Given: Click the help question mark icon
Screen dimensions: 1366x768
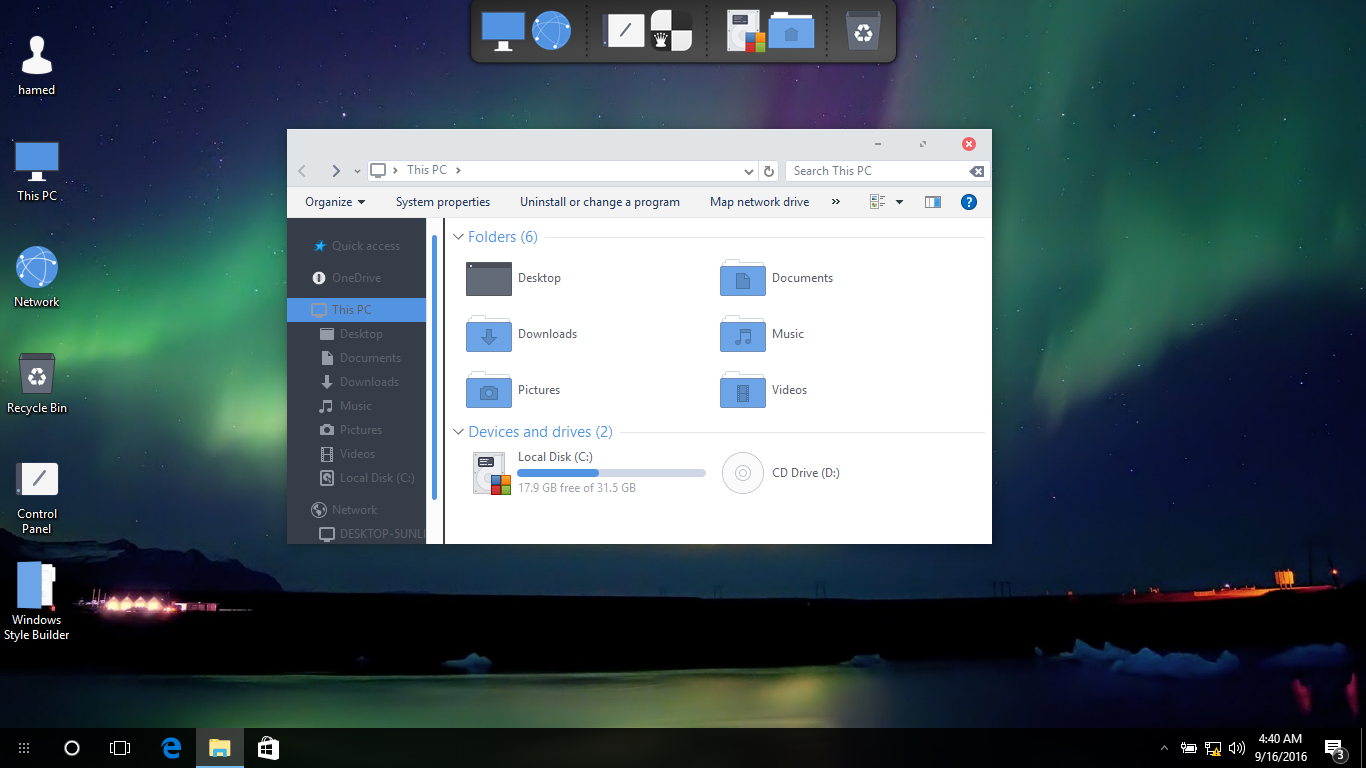Looking at the screenshot, I should click(968, 202).
